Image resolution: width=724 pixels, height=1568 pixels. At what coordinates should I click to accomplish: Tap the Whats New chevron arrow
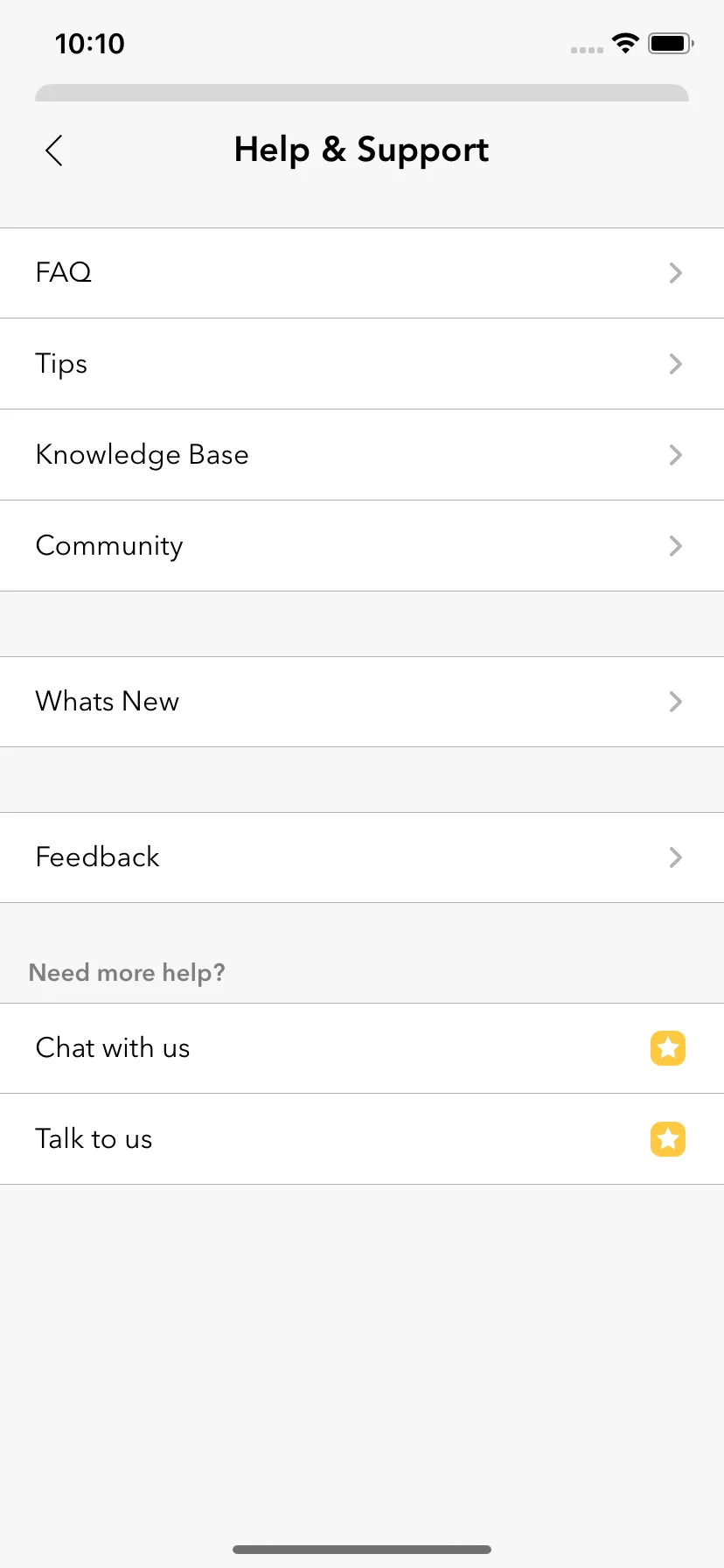pyautogui.click(x=675, y=702)
